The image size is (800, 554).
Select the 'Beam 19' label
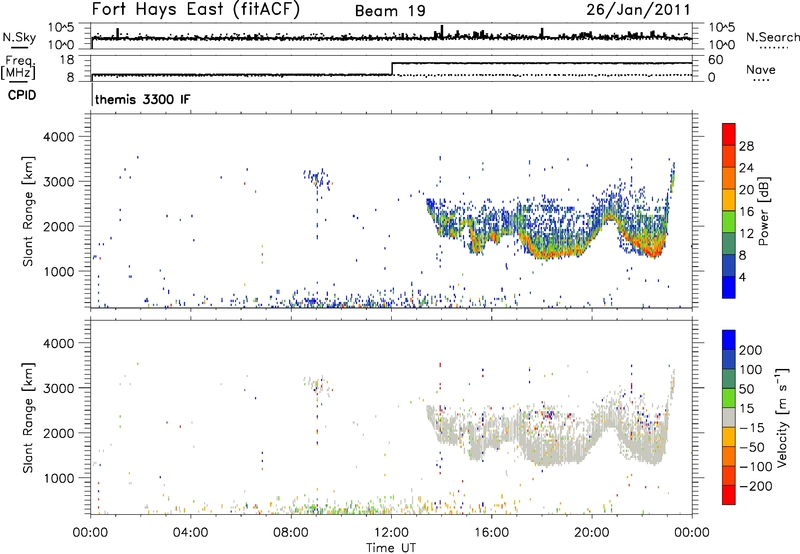coord(390,11)
